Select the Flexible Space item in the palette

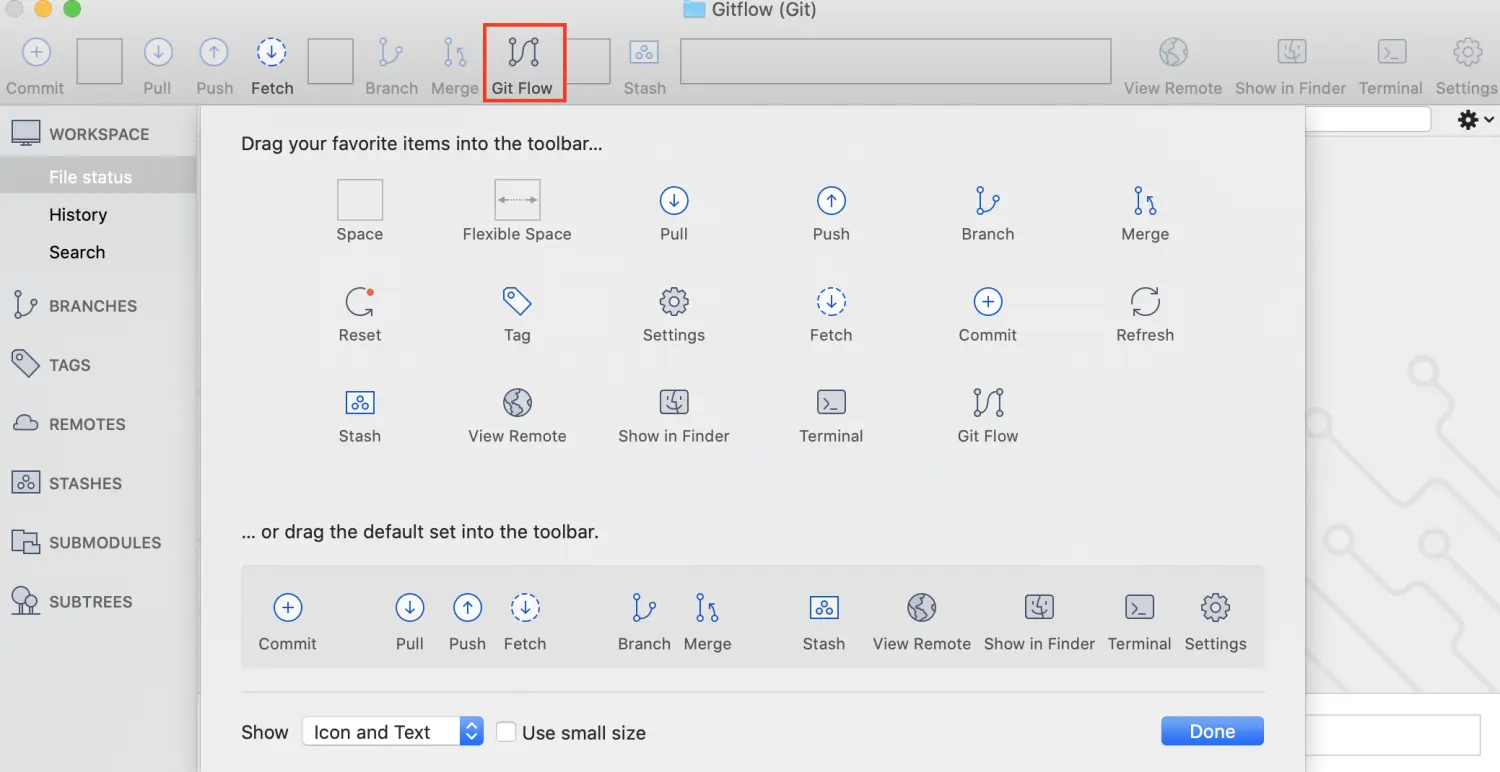517,211
